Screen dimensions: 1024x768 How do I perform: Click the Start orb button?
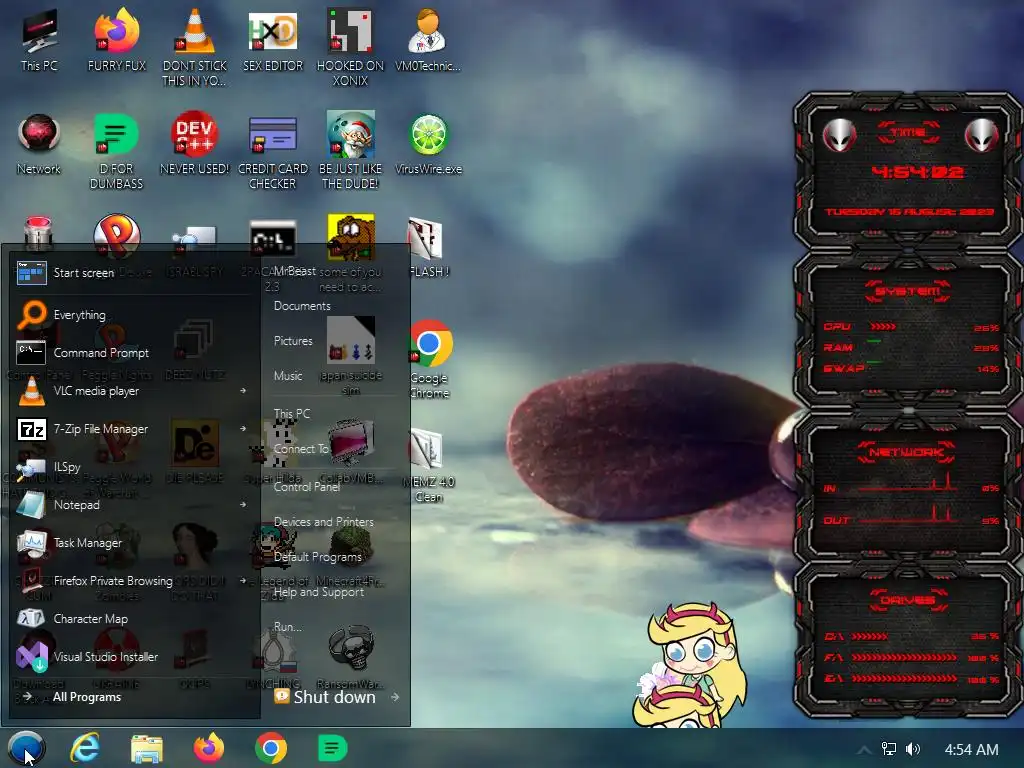pos(26,748)
